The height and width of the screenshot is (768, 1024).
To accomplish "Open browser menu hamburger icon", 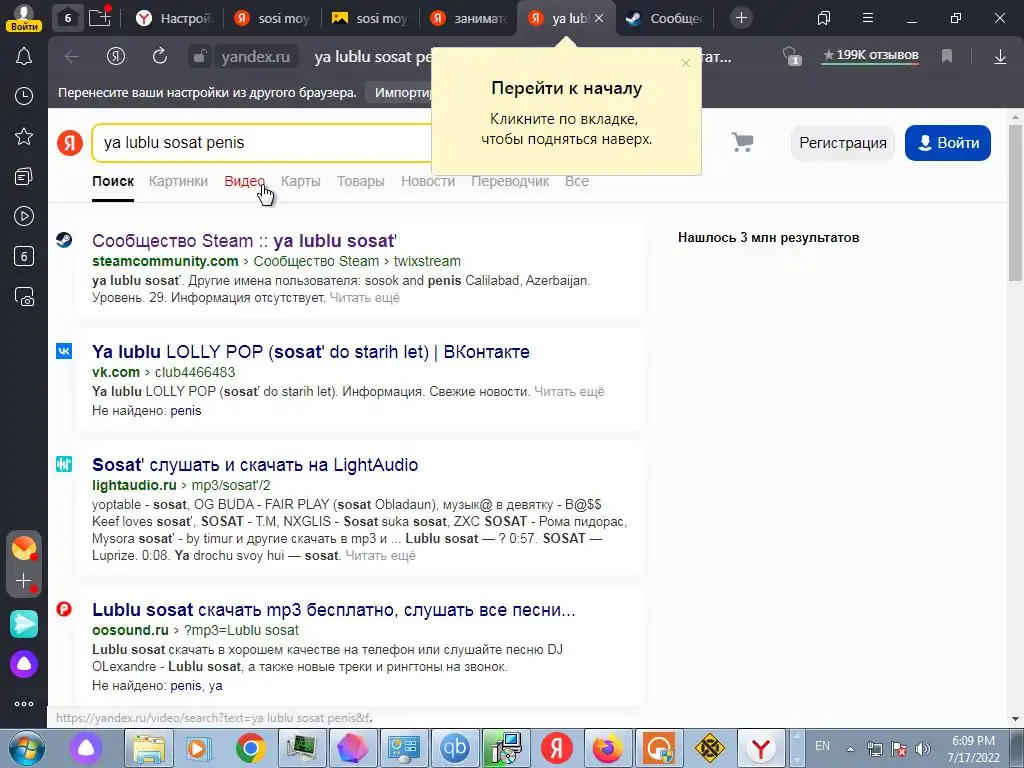I will pos(868,18).
